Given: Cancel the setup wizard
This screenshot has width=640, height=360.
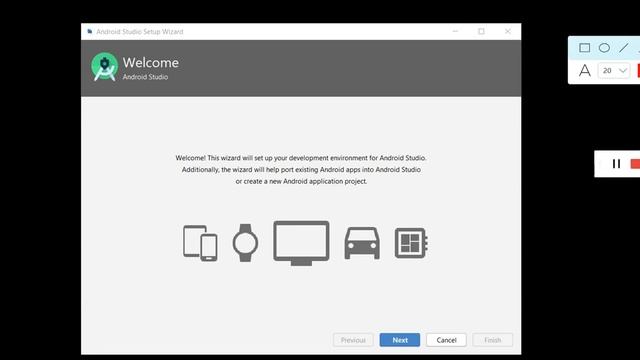Looking at the screenshot, I should 446,340.
